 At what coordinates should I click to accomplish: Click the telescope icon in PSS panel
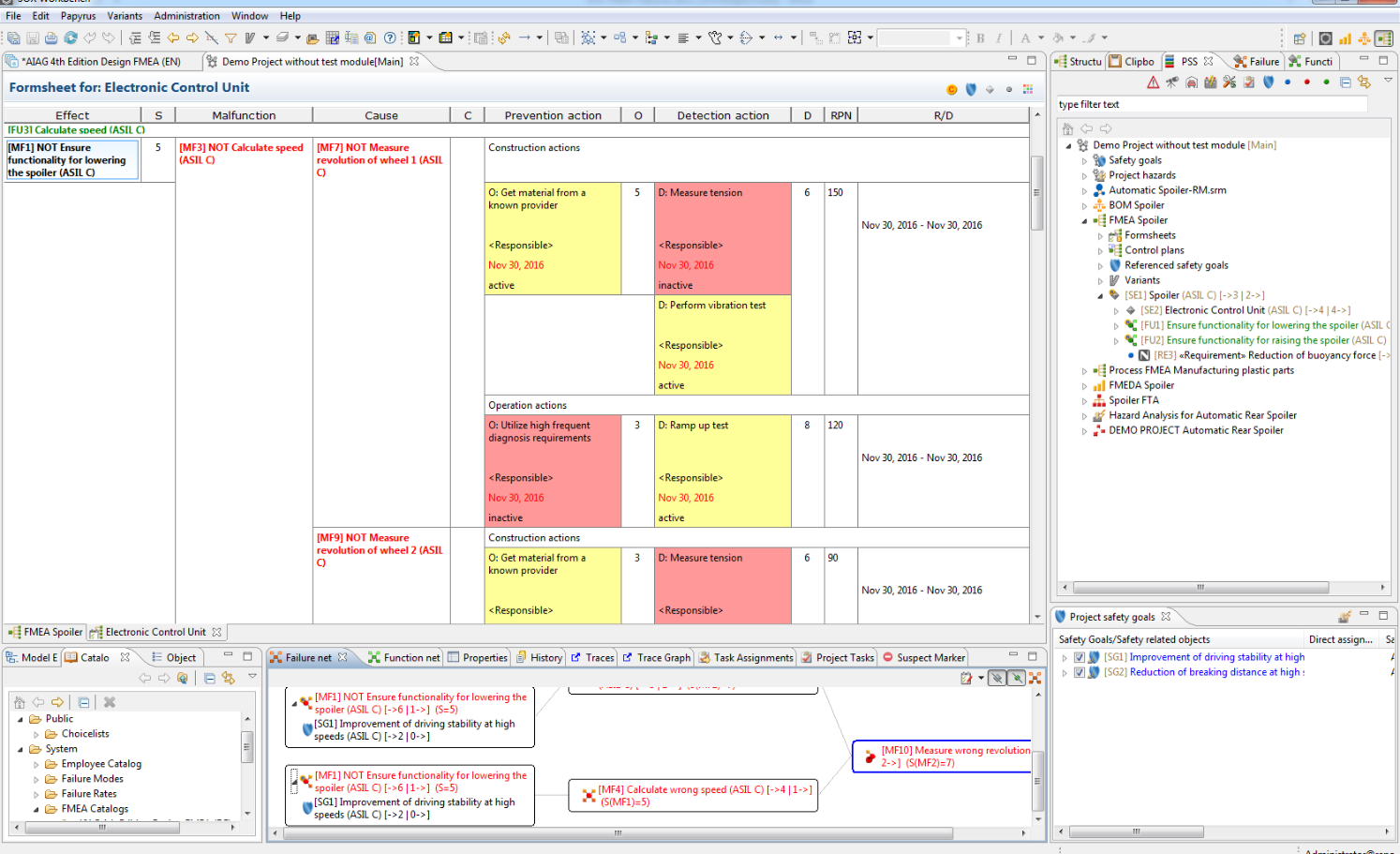point(1172,82)
